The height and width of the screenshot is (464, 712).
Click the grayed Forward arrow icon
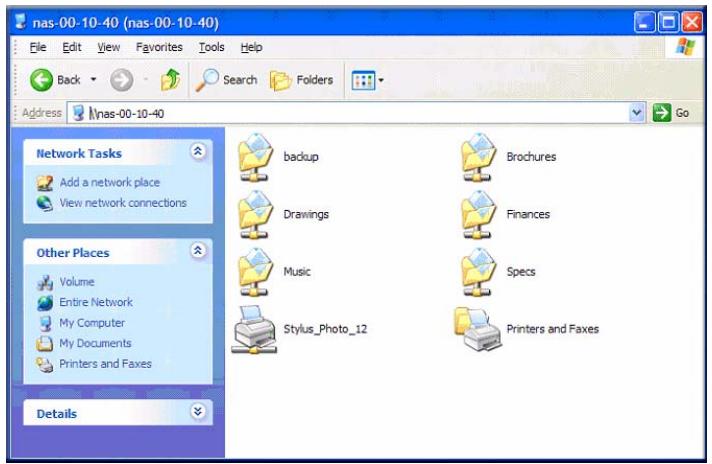122,80
